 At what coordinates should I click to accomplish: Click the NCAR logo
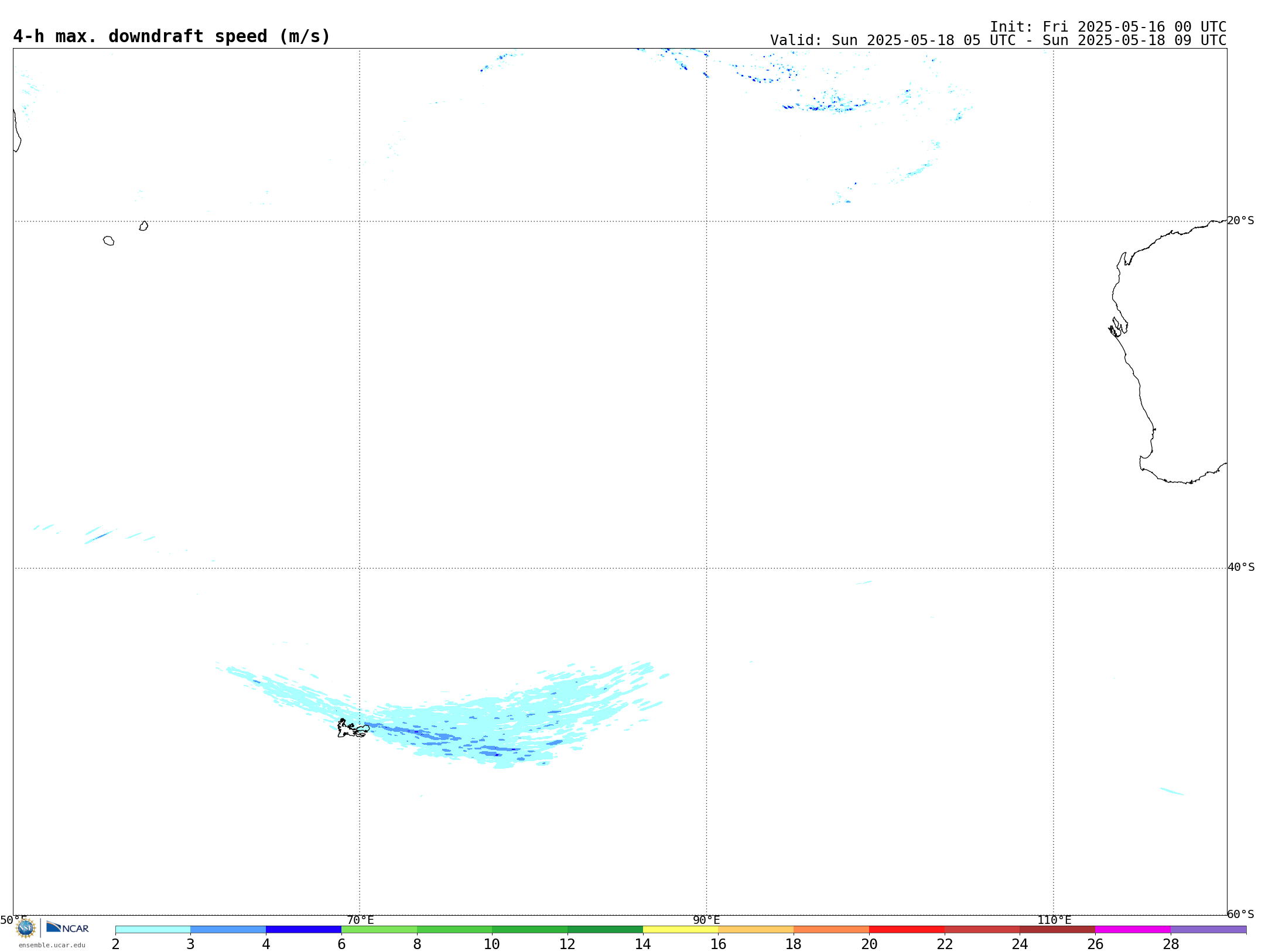click(67, 927)
